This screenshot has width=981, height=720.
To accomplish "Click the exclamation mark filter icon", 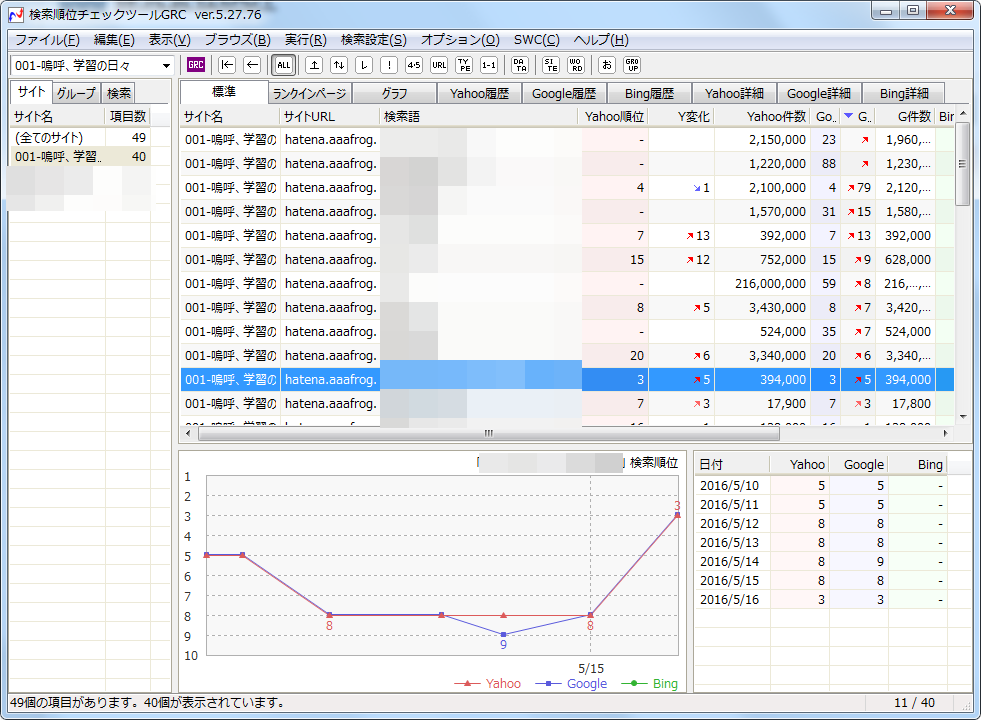I will tap(389, 64).
